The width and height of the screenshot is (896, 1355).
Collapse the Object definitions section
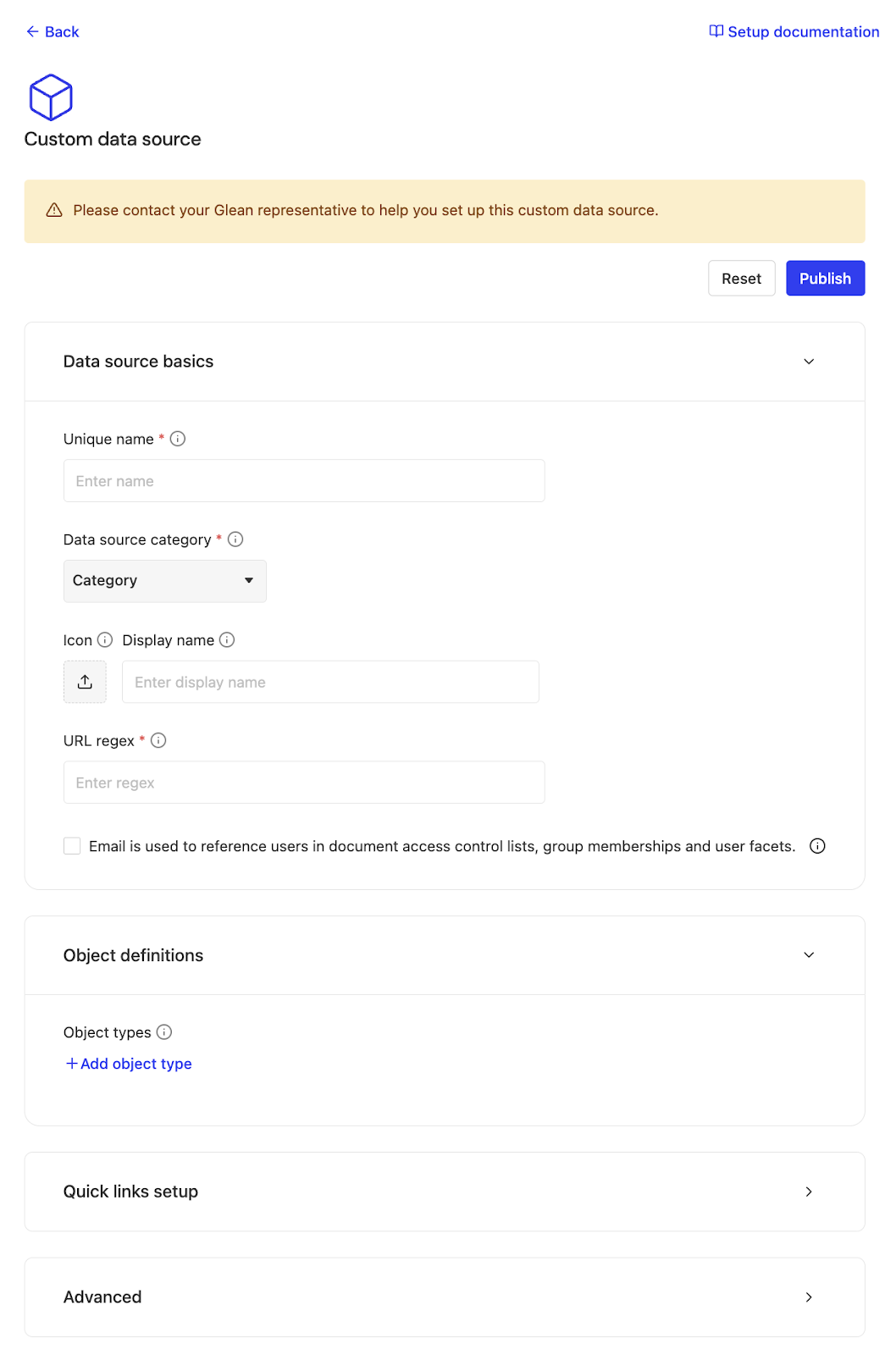pos(808,955)
